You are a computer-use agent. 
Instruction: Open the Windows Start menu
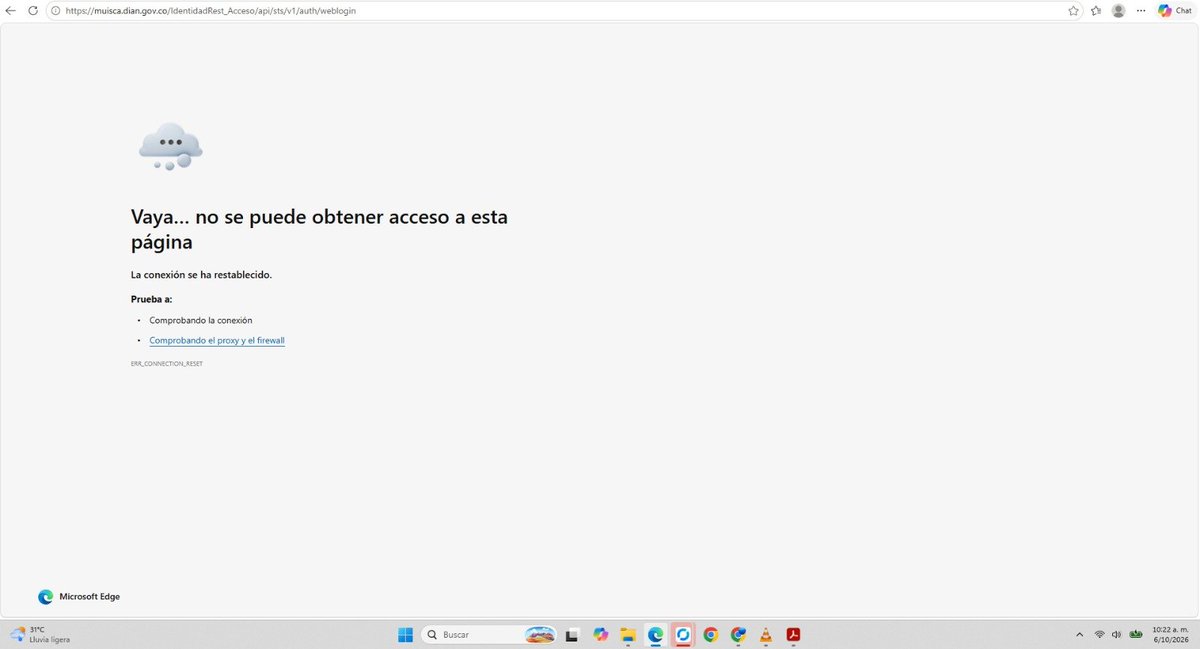[405, 635]
